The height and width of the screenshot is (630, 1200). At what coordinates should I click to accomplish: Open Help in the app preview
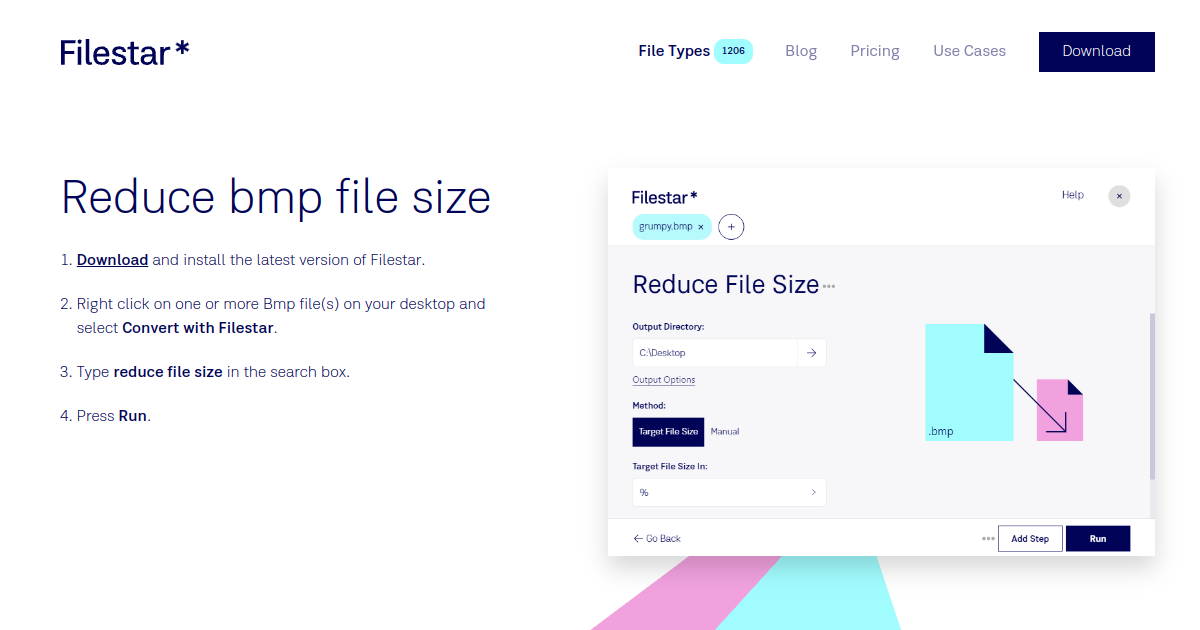tap(1072, 195)
